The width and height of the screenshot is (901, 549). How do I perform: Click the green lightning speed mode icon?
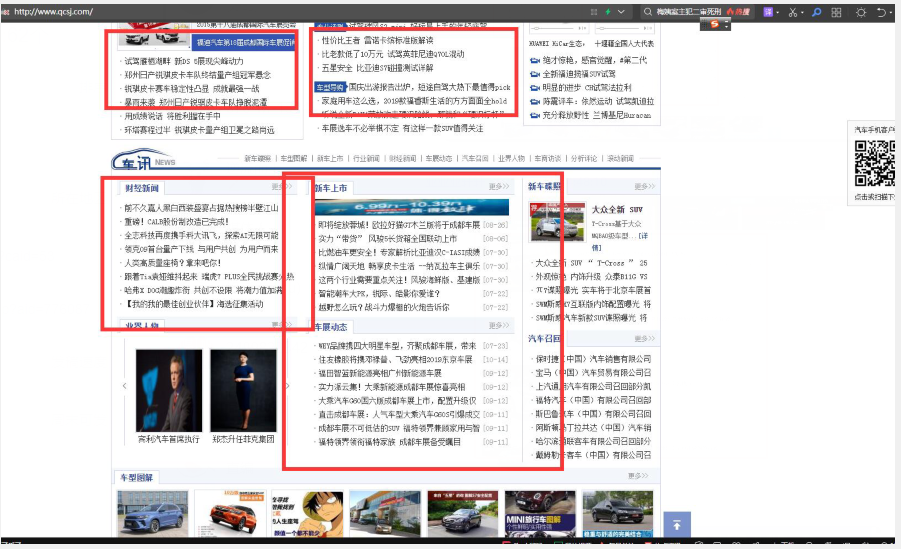[608, 11]
